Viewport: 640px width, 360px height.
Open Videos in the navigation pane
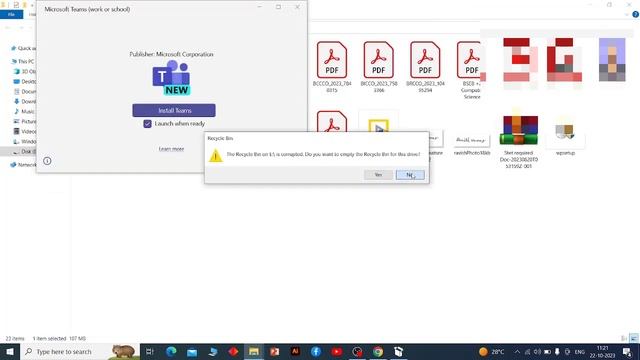pyautogui.click(x=25, y=131)
